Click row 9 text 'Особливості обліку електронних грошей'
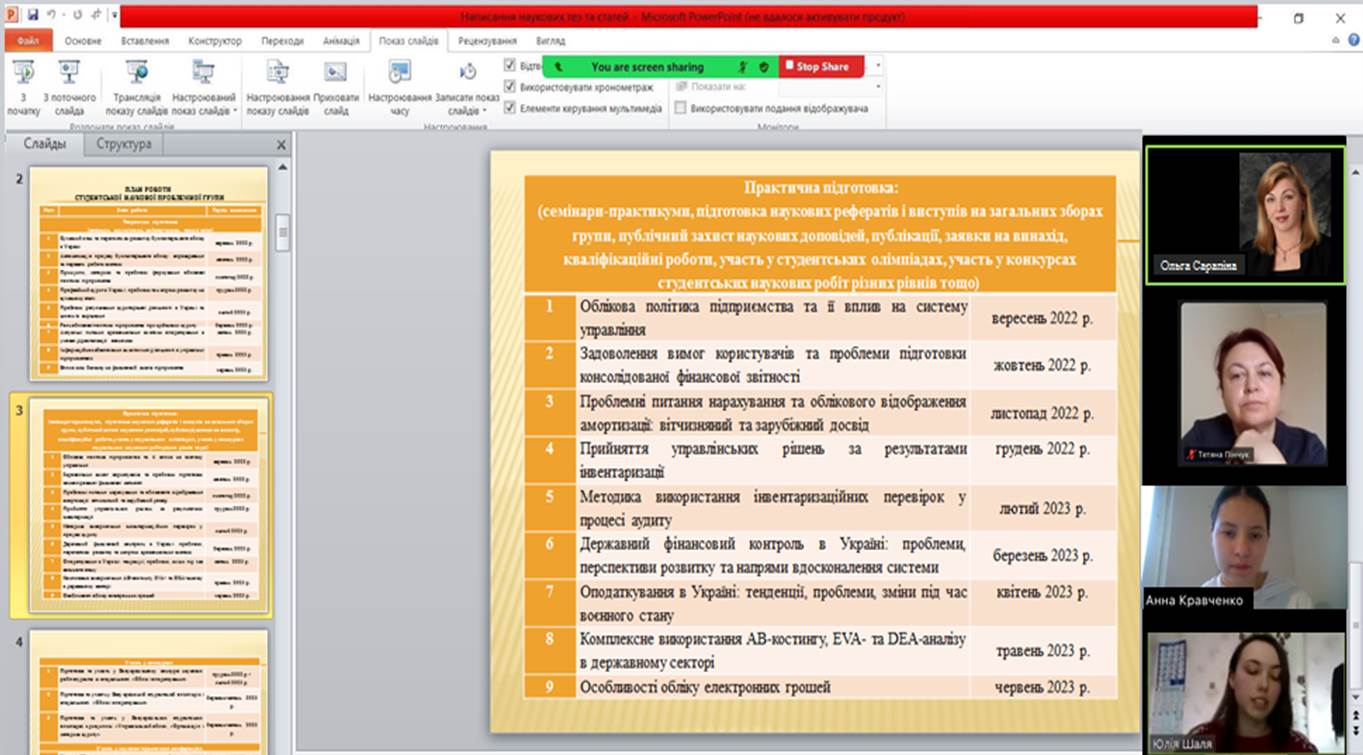Image resolution: width=1363 pixels, height=755 pixels. pyautogui.click(x=705, y=687)
